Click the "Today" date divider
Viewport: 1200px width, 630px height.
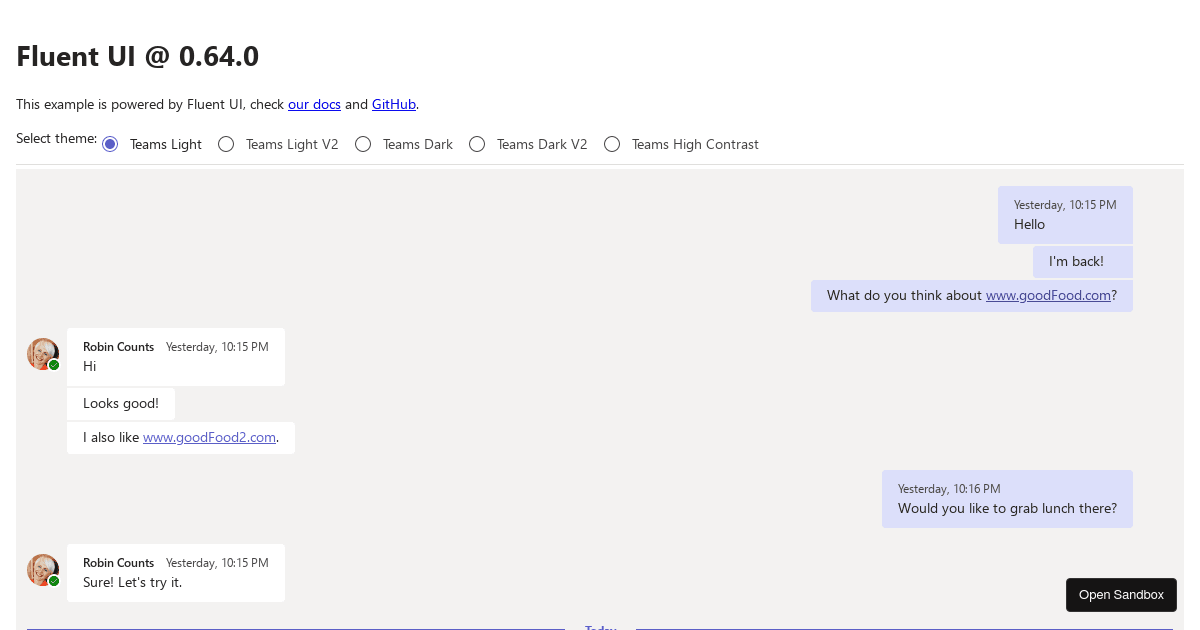tap(600, 627)
